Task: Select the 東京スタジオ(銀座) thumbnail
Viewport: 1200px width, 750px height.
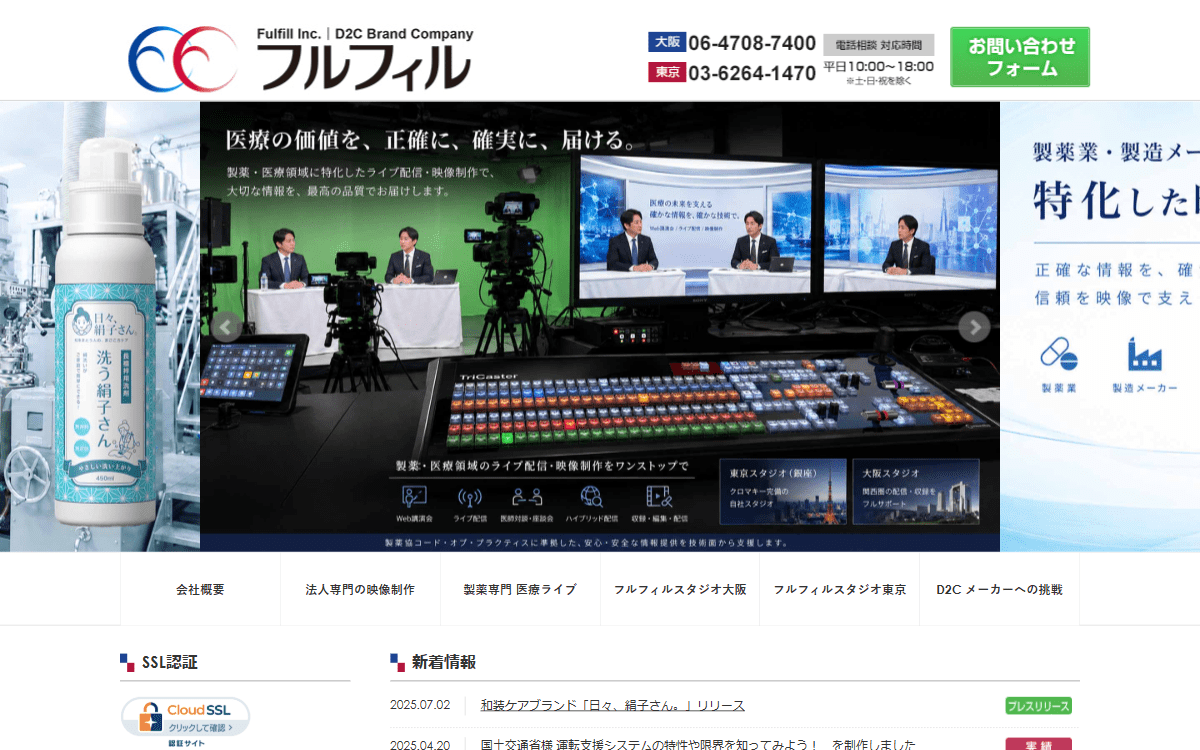Action: 783,491
